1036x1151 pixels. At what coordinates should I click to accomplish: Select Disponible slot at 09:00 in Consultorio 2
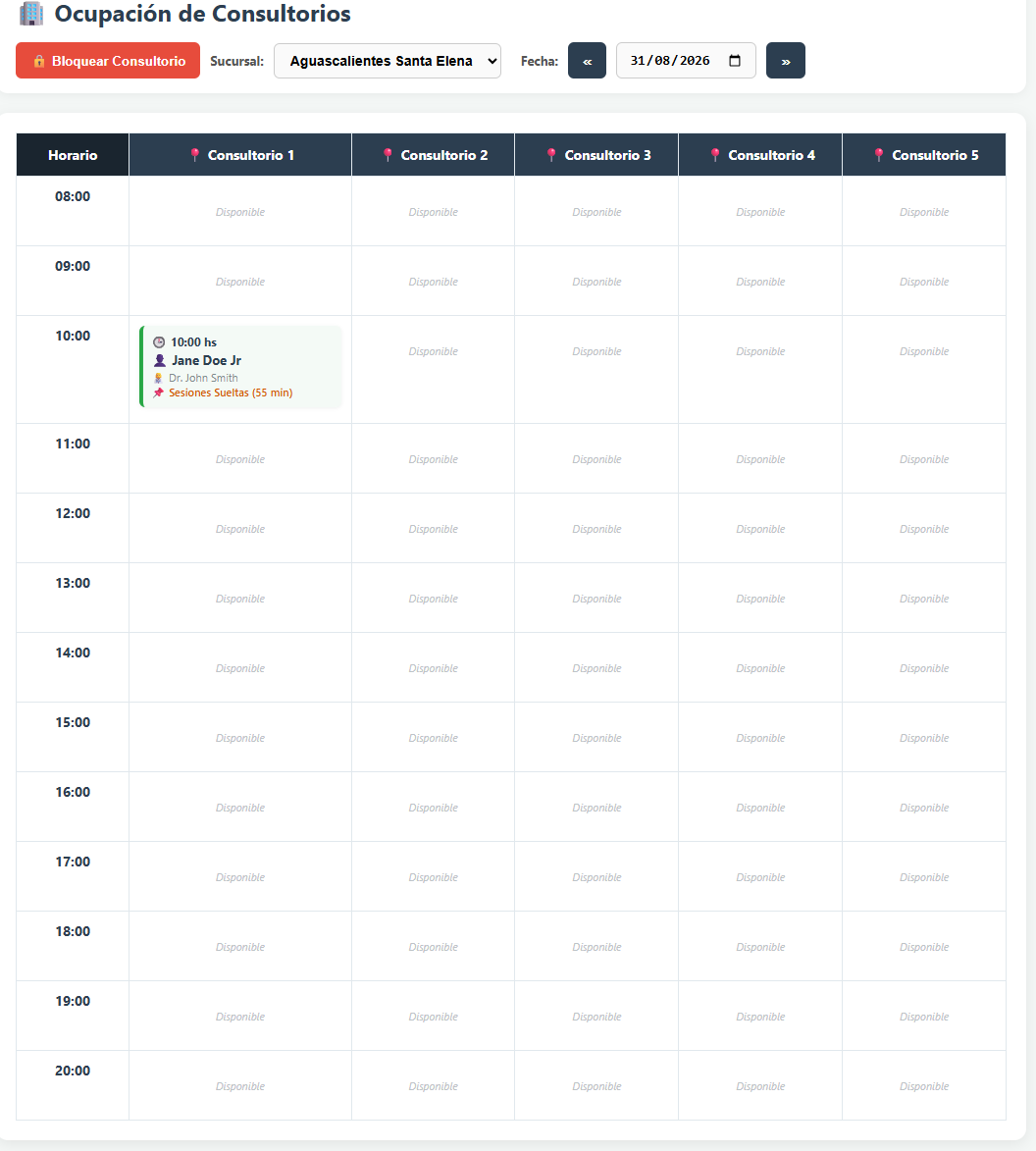click(433, 282)
